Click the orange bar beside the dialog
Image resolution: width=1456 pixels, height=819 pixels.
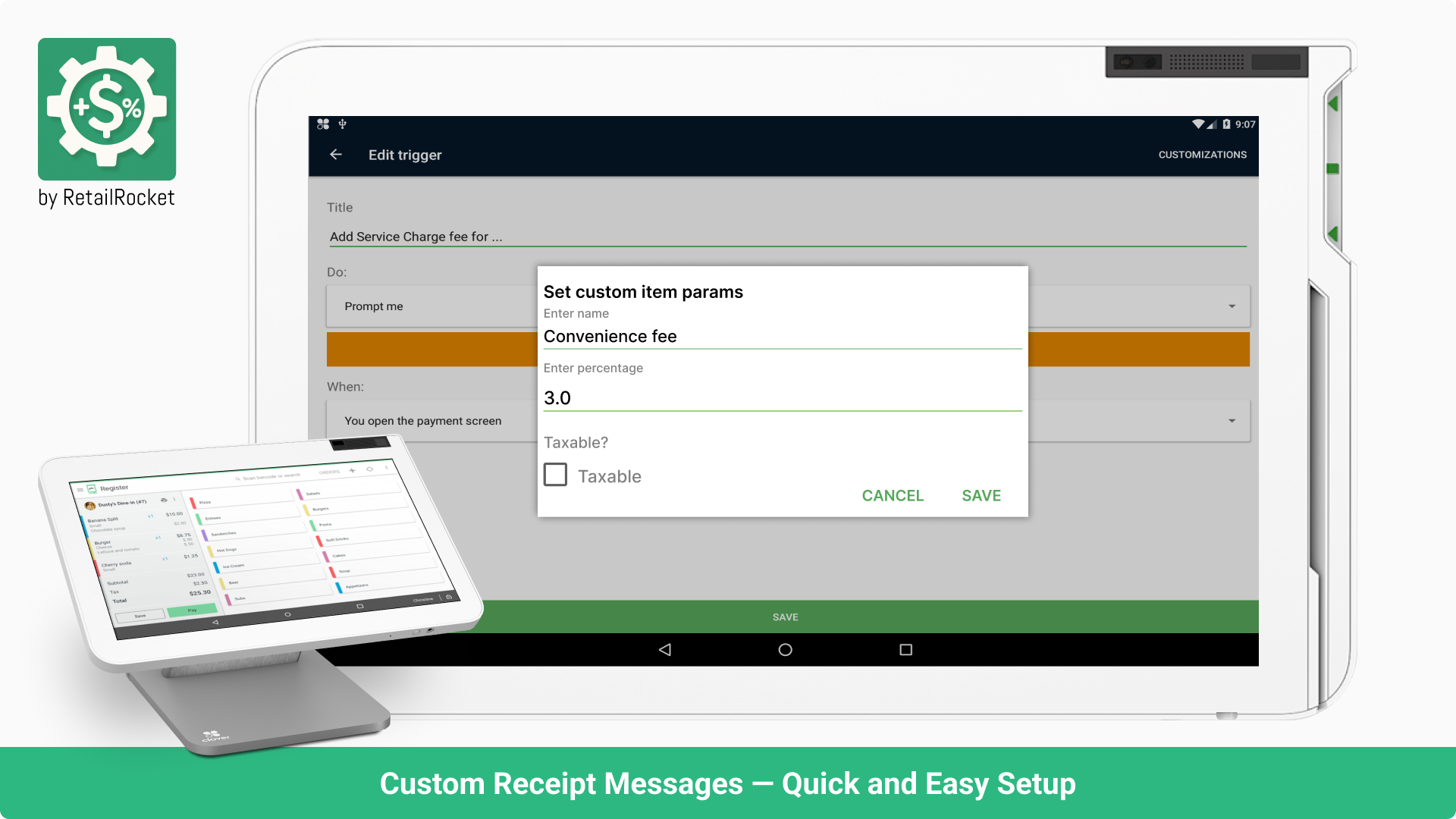point(1137,350)
